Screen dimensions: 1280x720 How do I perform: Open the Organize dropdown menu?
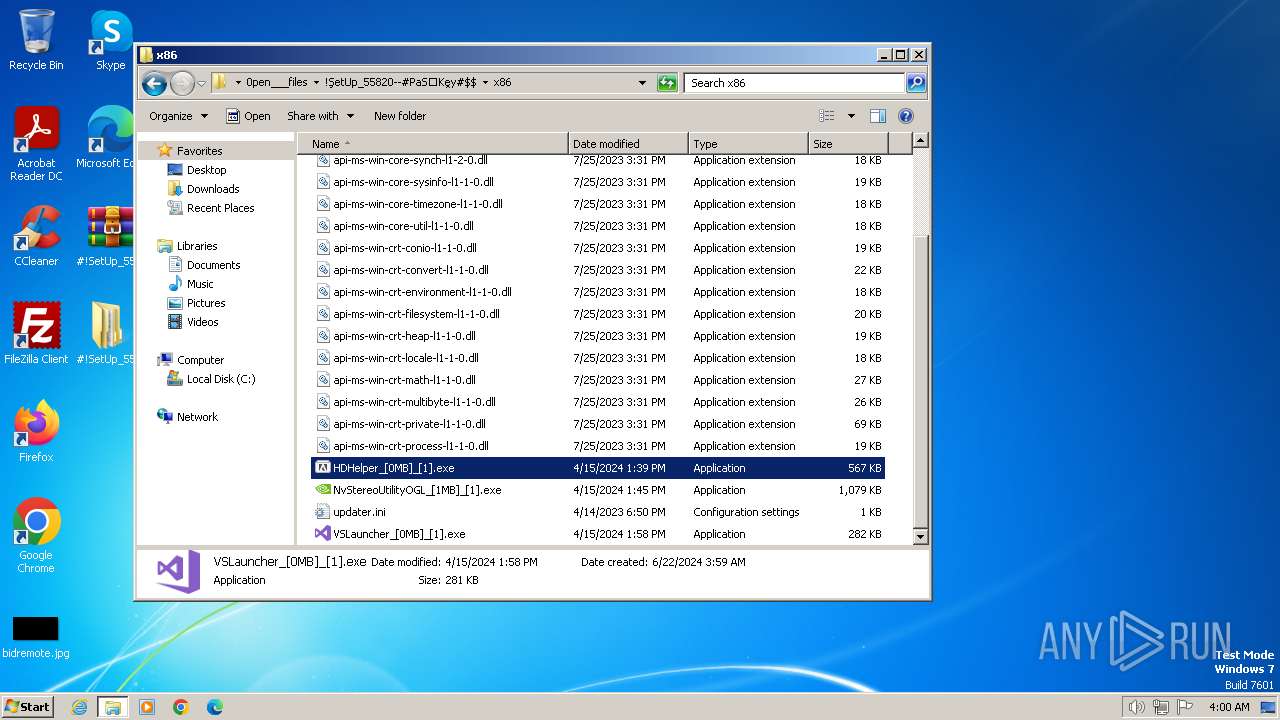[x=178, y=116]
